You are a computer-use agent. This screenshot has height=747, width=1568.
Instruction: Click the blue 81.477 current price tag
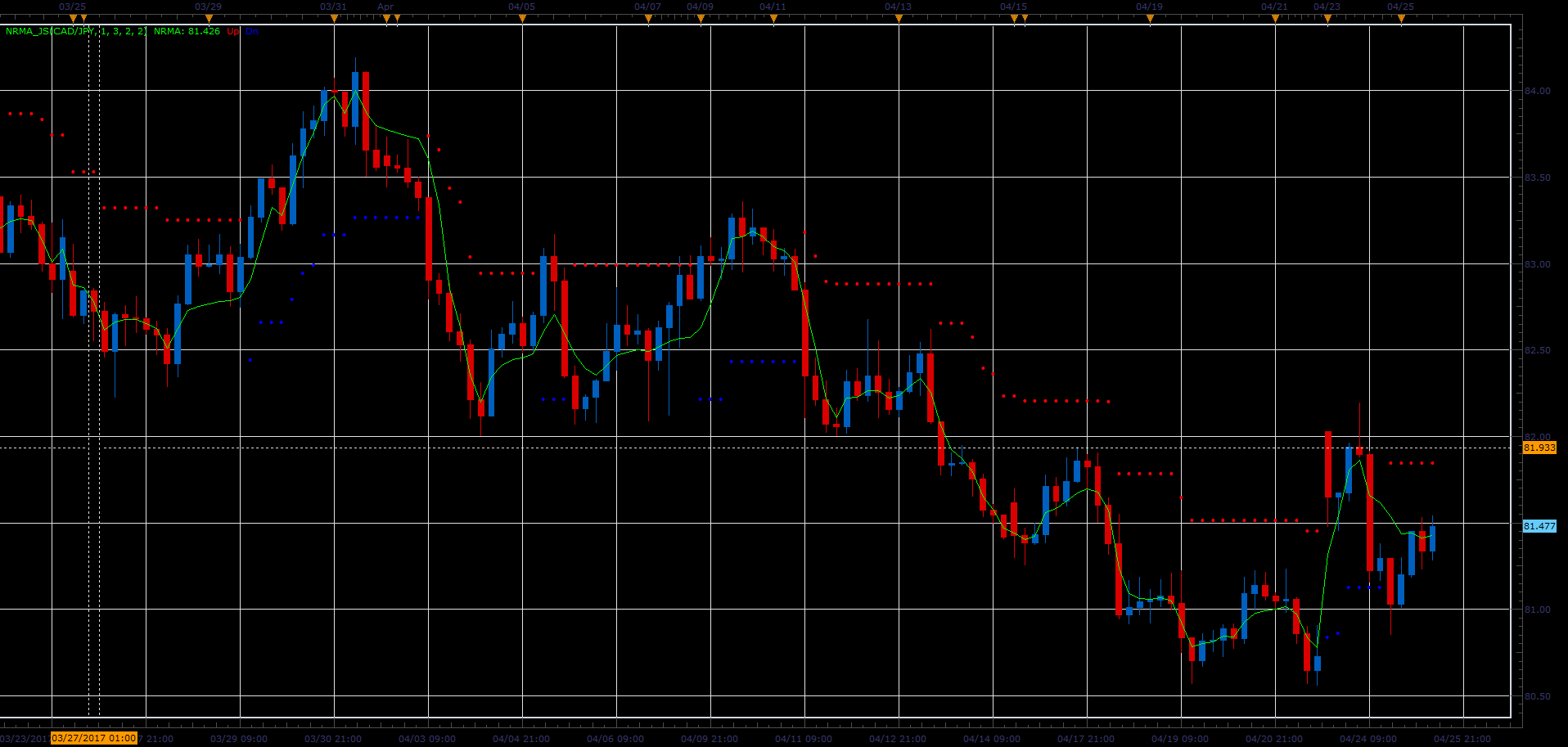click(1539, 526)
